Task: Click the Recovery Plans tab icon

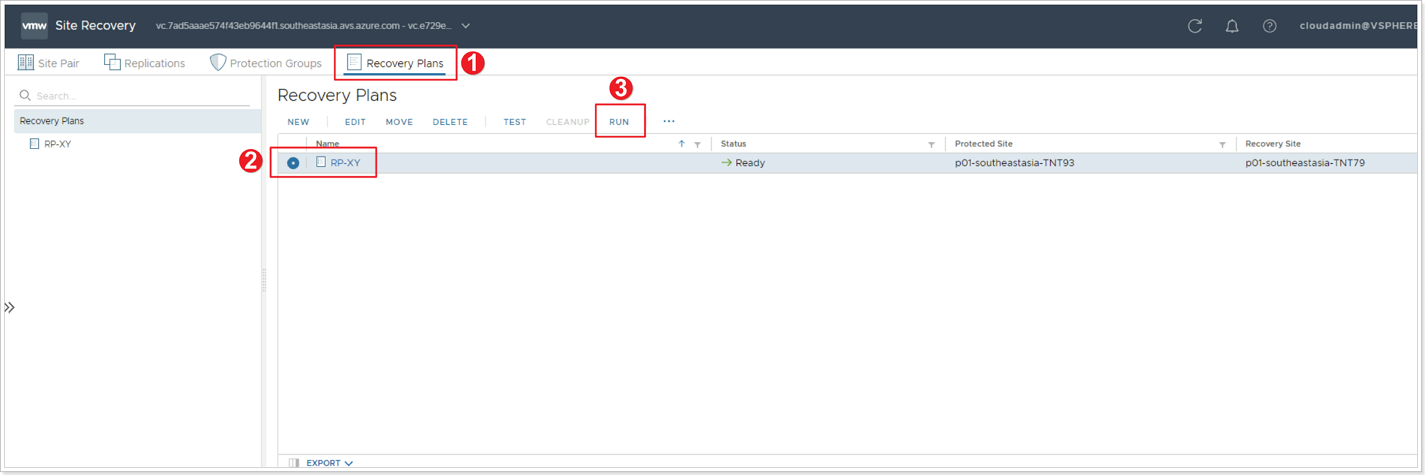Action: point(353,63)
